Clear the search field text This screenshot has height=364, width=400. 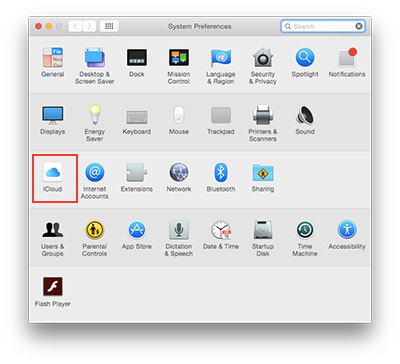359,26
